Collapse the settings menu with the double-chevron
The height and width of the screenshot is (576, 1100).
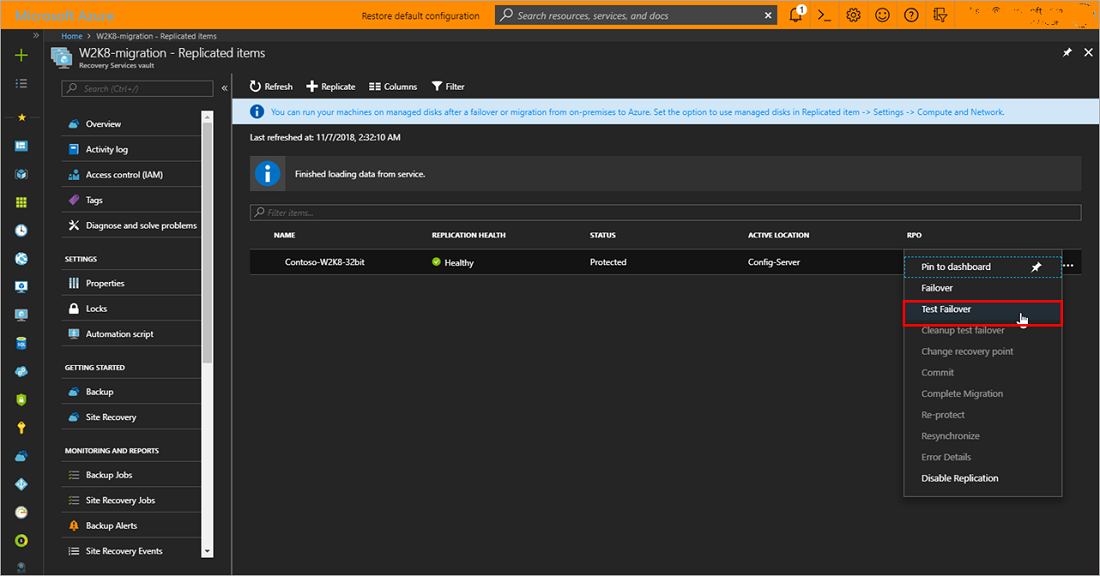224,87
